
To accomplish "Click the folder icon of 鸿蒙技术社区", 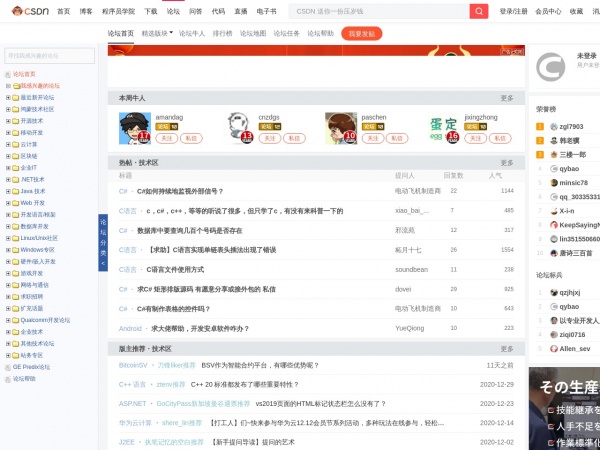I will tap(16, 109).
